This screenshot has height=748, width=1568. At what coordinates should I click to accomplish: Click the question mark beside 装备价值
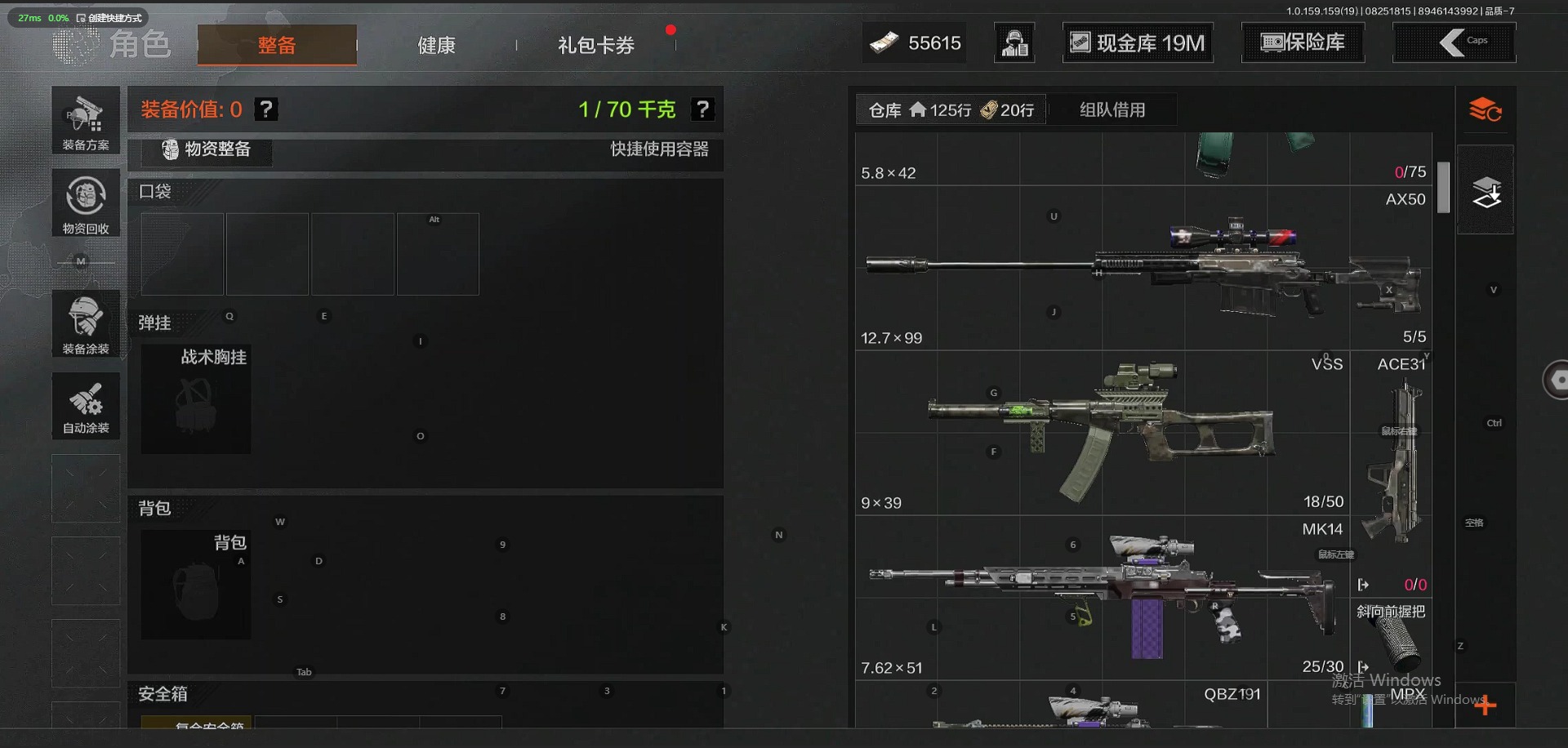point(266,109)
